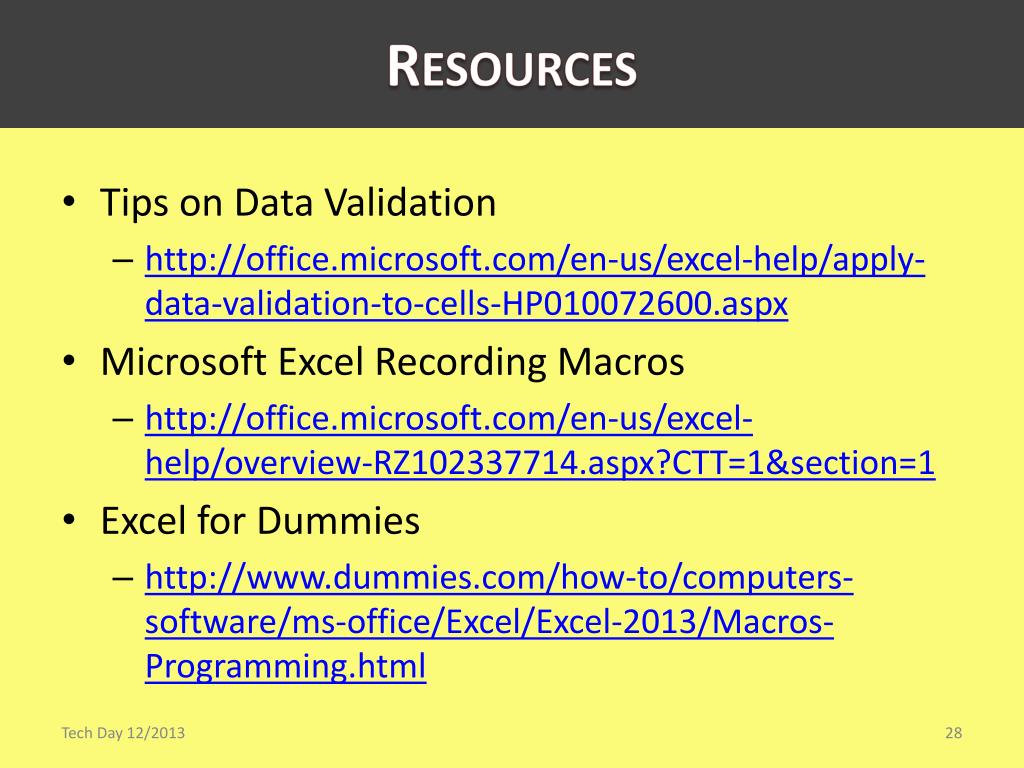Click the bullet before 'Excel for Dummies'
The image size is (1024, 768).
69,520
